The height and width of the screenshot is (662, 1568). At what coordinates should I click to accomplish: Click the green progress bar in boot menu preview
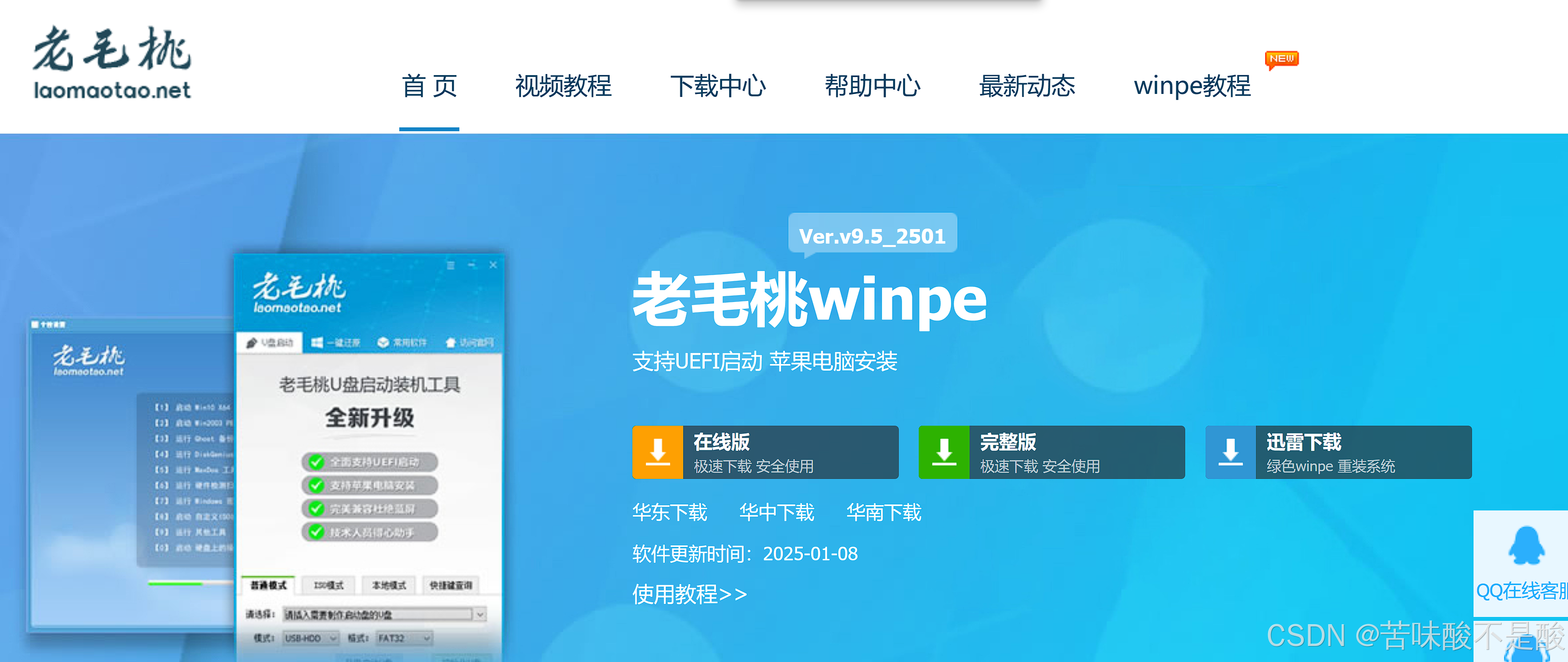click(175, 583)
